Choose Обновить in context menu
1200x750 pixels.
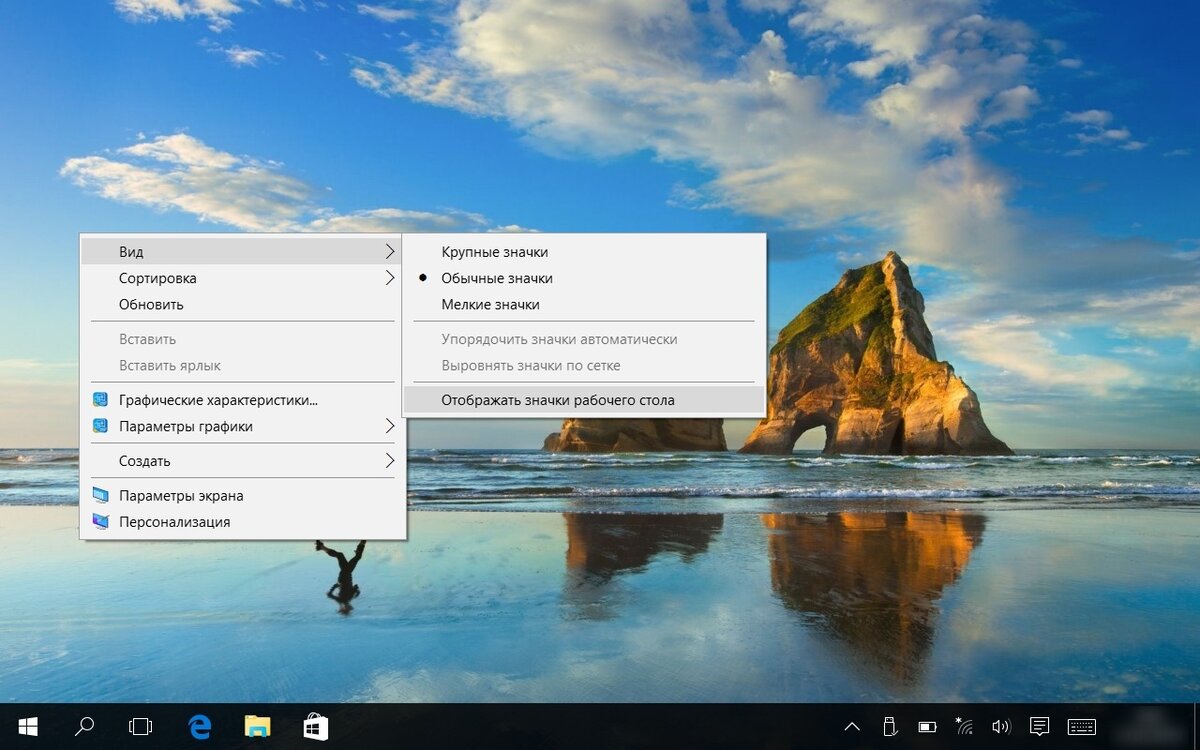click(242, 304)
